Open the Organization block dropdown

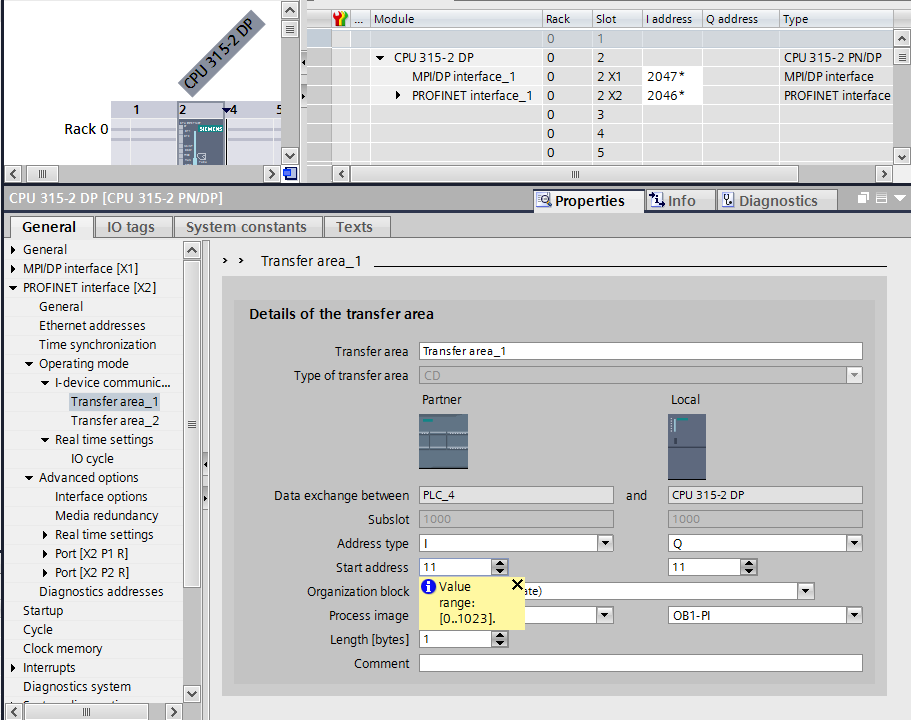pyautogui.click(x=805, y=592)
